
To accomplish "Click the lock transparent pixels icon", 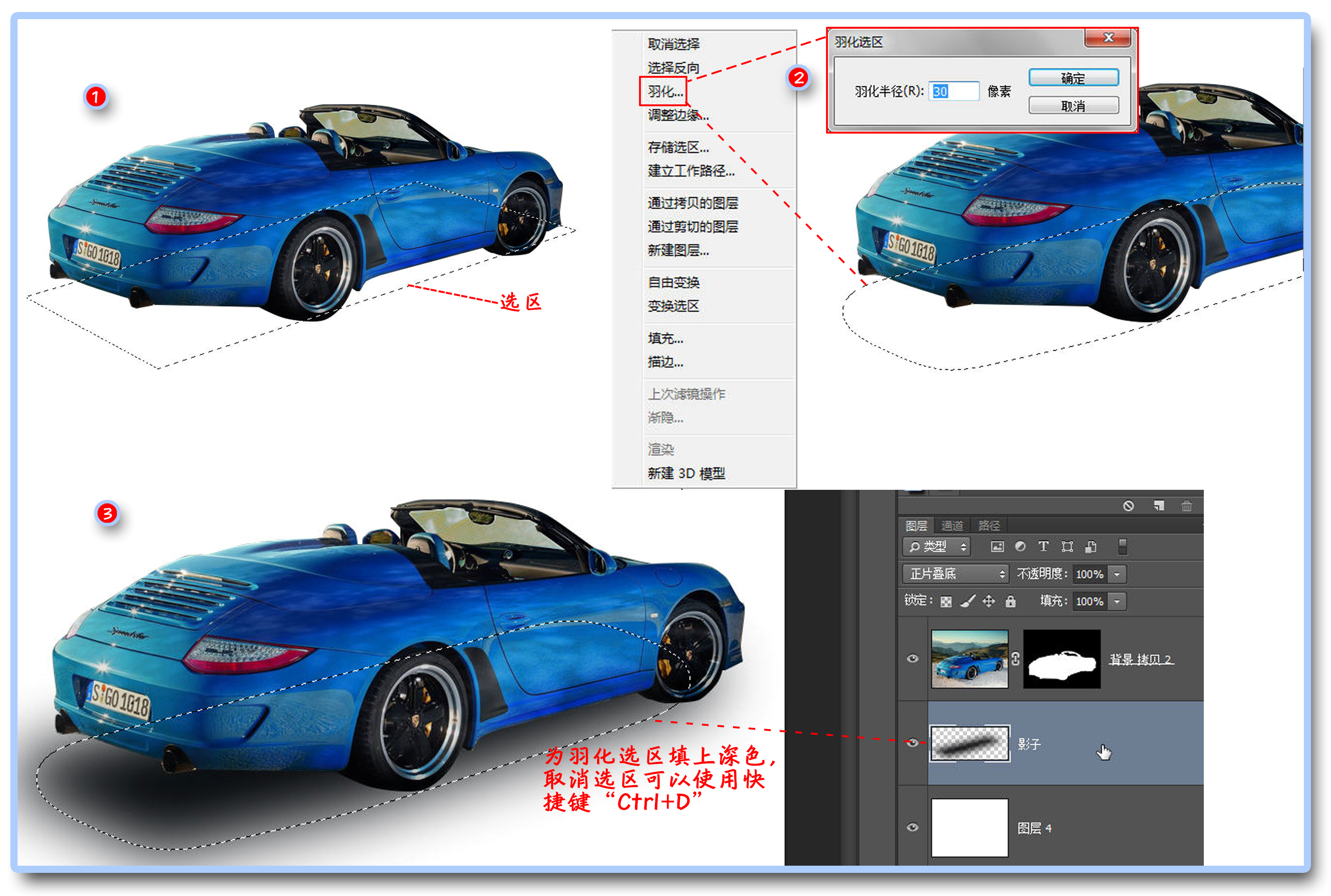I will click(946, 602).
